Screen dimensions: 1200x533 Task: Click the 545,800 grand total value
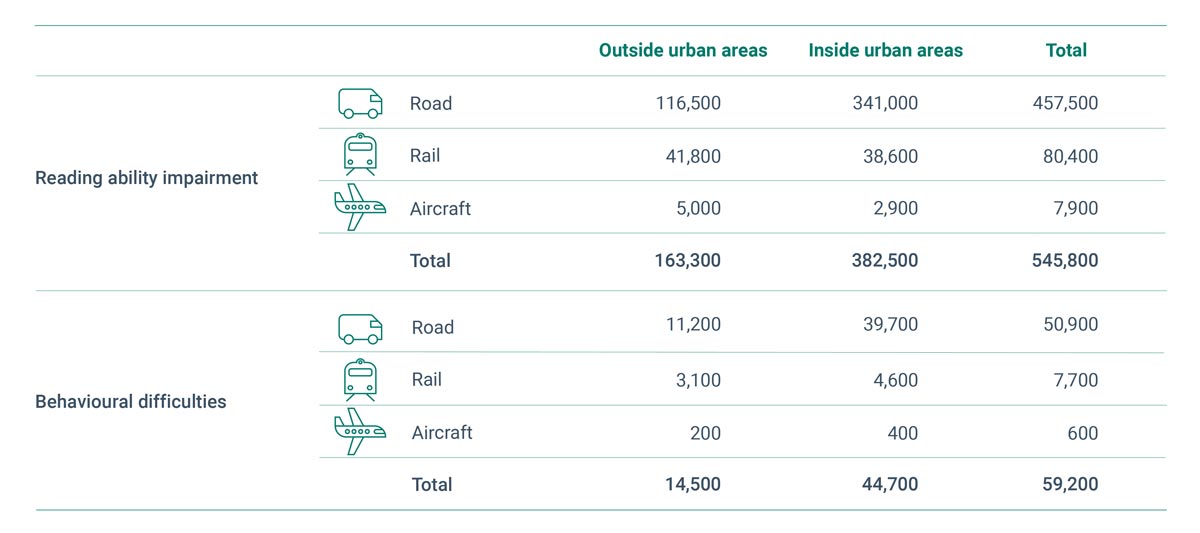pyautogui.click(x=1065, y=260)
